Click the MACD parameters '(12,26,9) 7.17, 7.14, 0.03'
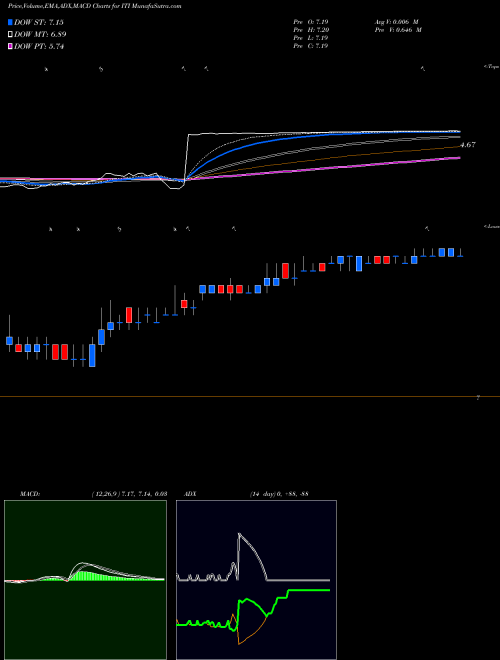 (x=130, y=494)
